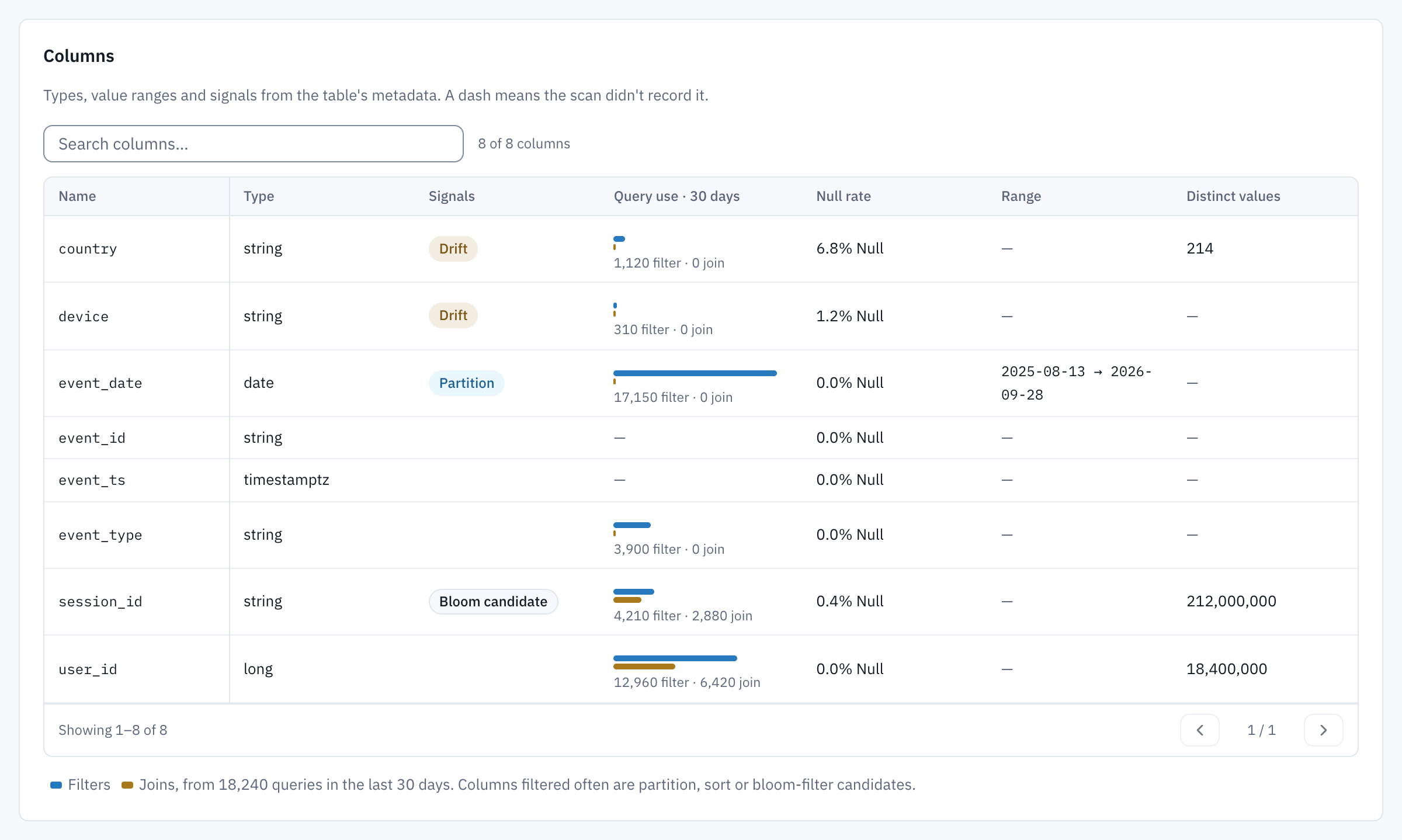Select the Partition badge on event_date
The width and height of the screenshot is (1402, 840).
click(x=467, y=383)
